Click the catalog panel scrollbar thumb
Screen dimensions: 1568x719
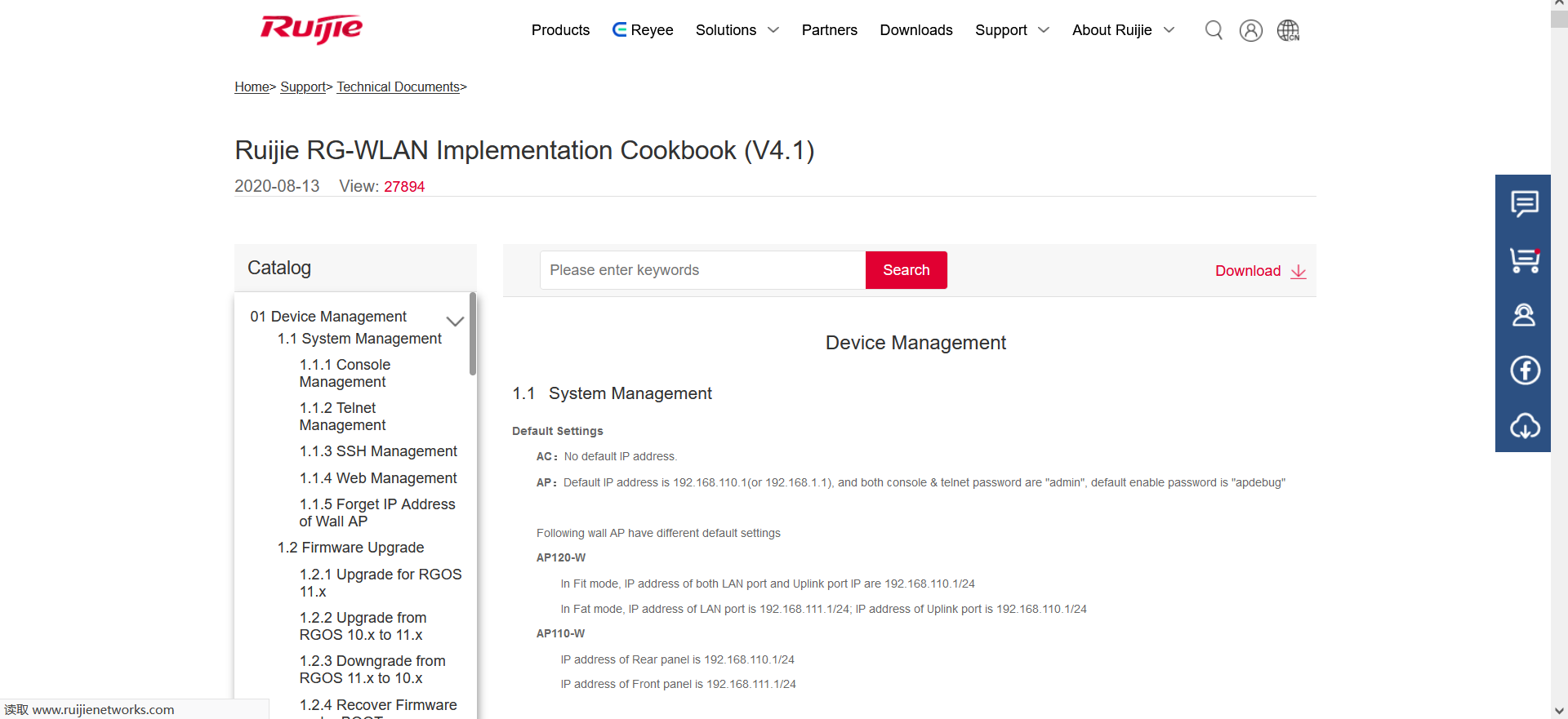coord(473,334)
